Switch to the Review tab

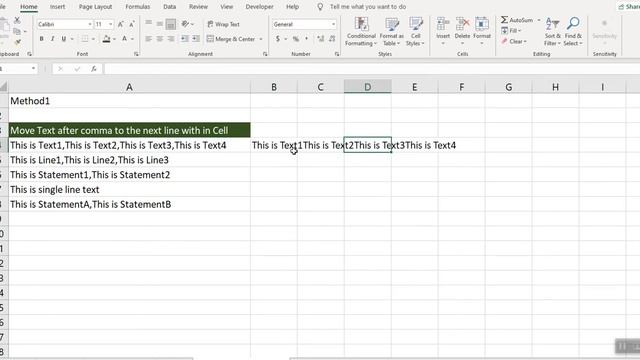pyautogui.click(x=198, y=7)
